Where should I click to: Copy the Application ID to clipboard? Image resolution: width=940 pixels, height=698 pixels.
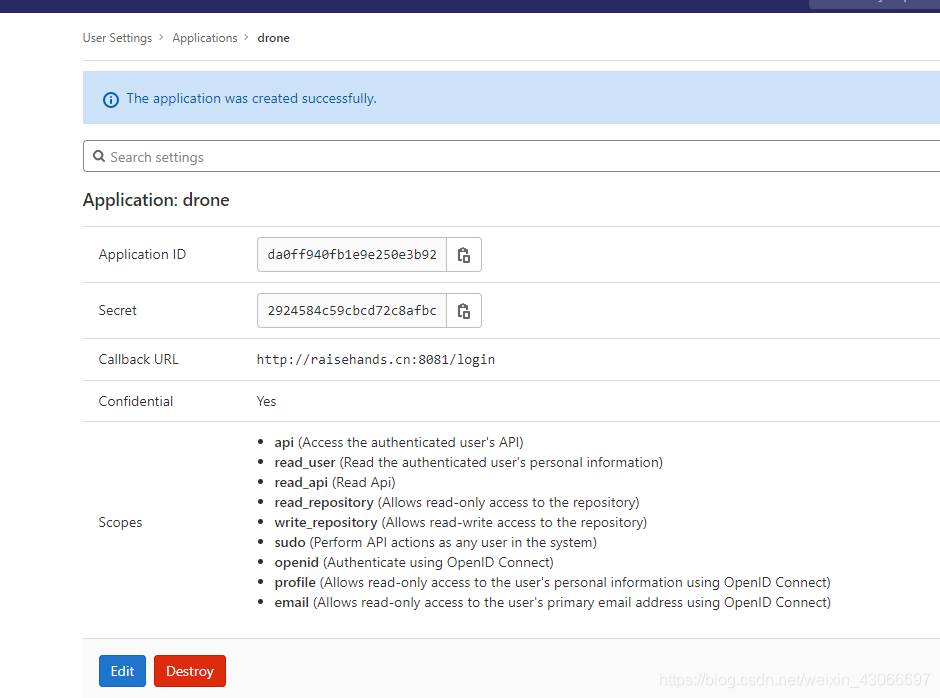tap(464, 255)
